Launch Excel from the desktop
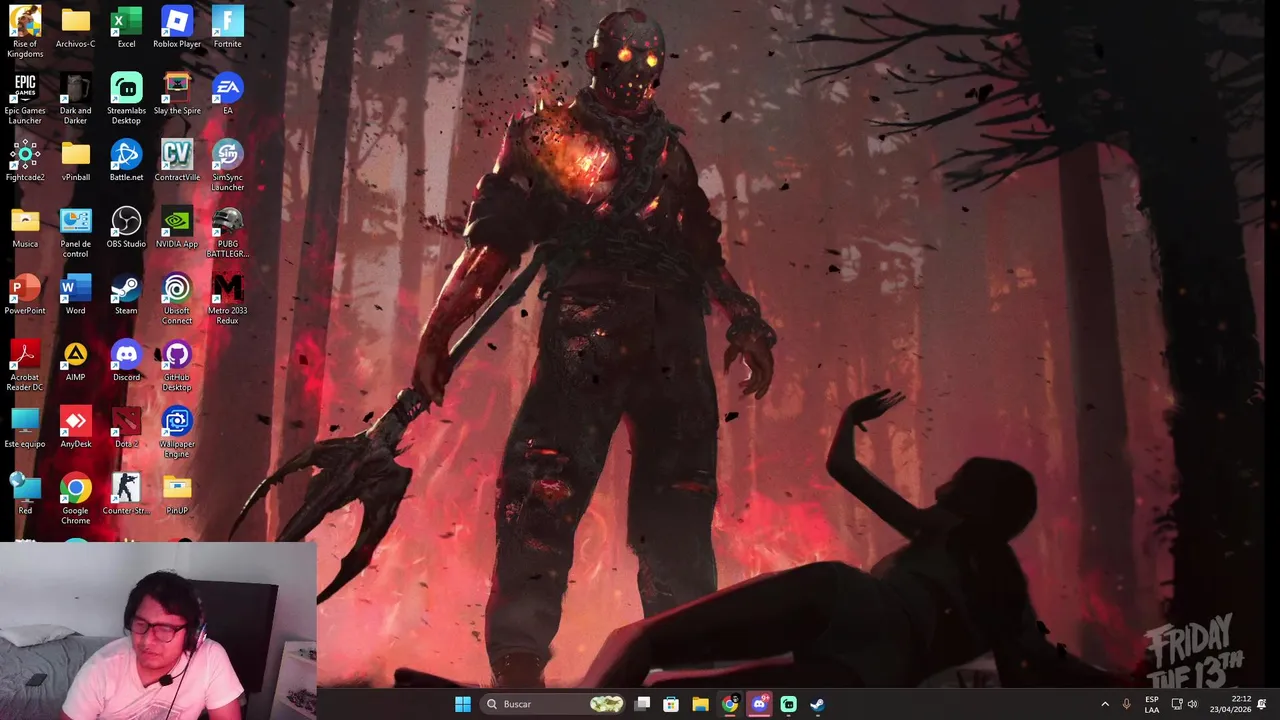The image size is (1280, 720). tap(126, 27)
